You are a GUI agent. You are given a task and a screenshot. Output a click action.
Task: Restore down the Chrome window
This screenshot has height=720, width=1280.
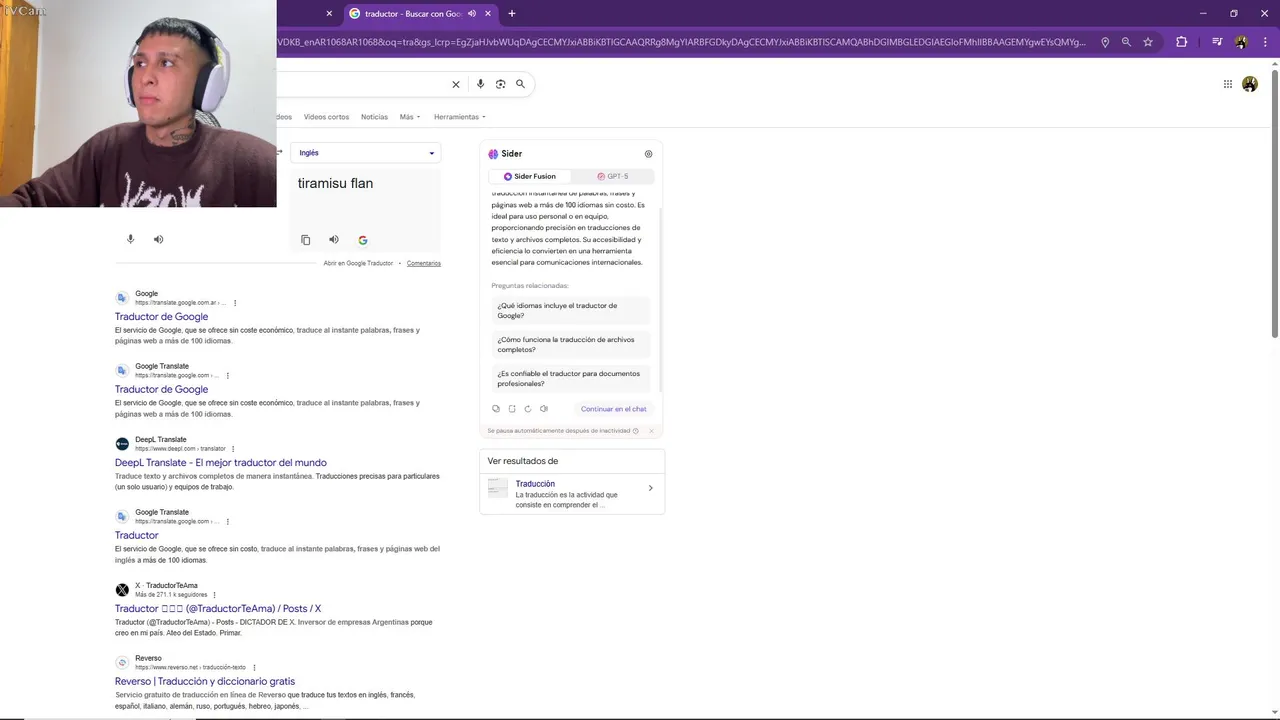[x=1234, y=13]
